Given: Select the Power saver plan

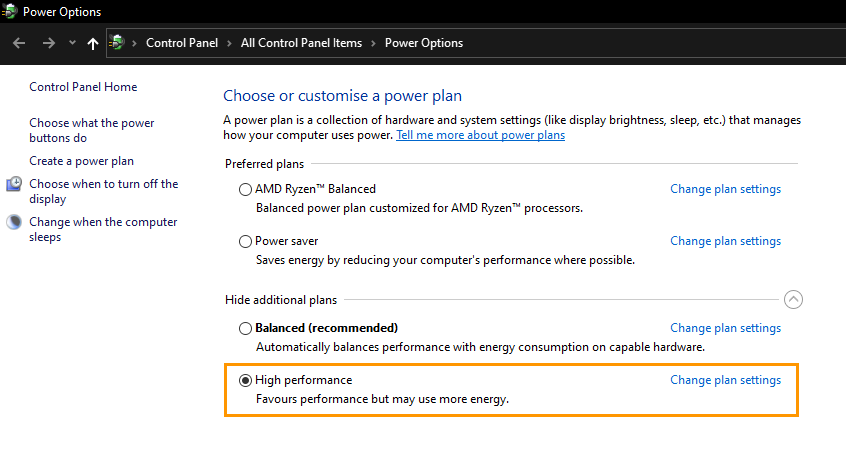Looking at the screenshot, I should pyautogui.click(x=245, y=241).
